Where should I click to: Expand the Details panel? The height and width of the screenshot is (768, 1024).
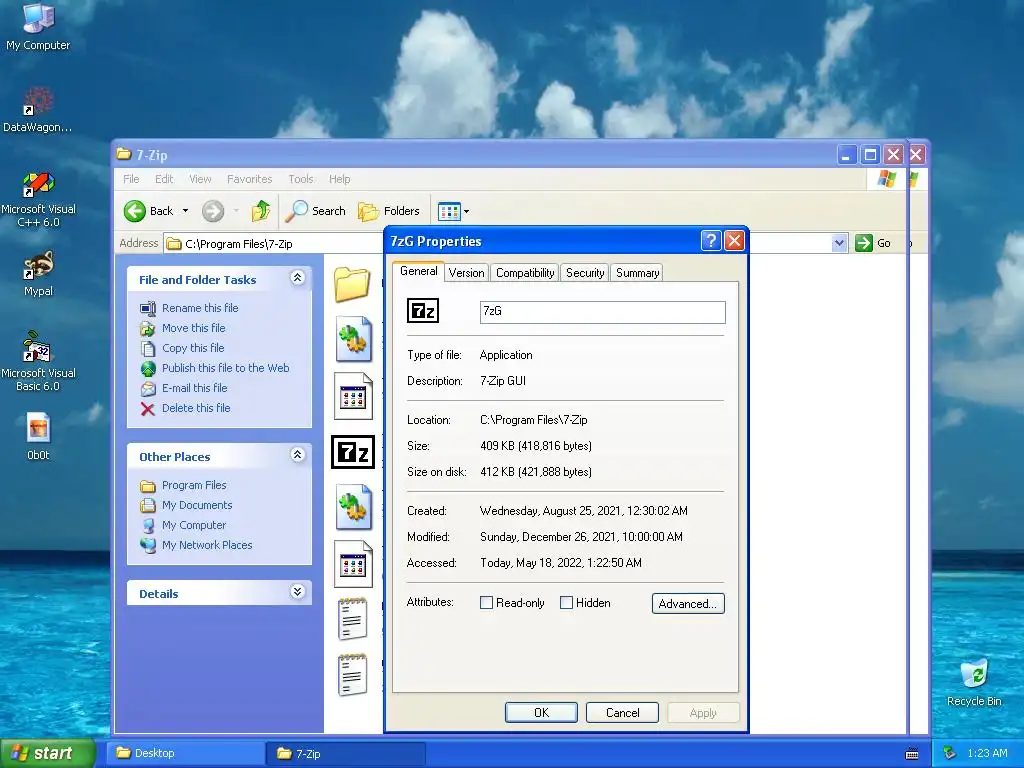297,592
